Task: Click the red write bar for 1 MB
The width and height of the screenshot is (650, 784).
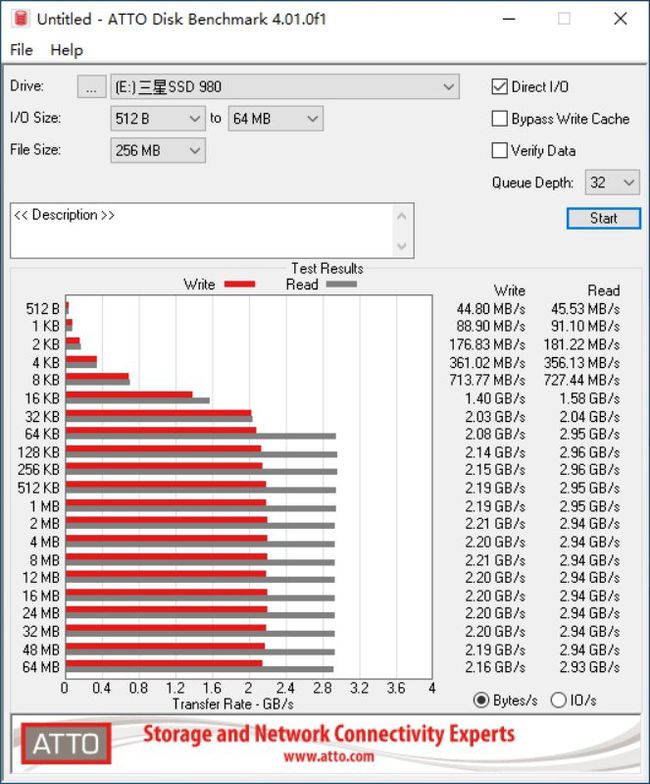Action: 166,502
